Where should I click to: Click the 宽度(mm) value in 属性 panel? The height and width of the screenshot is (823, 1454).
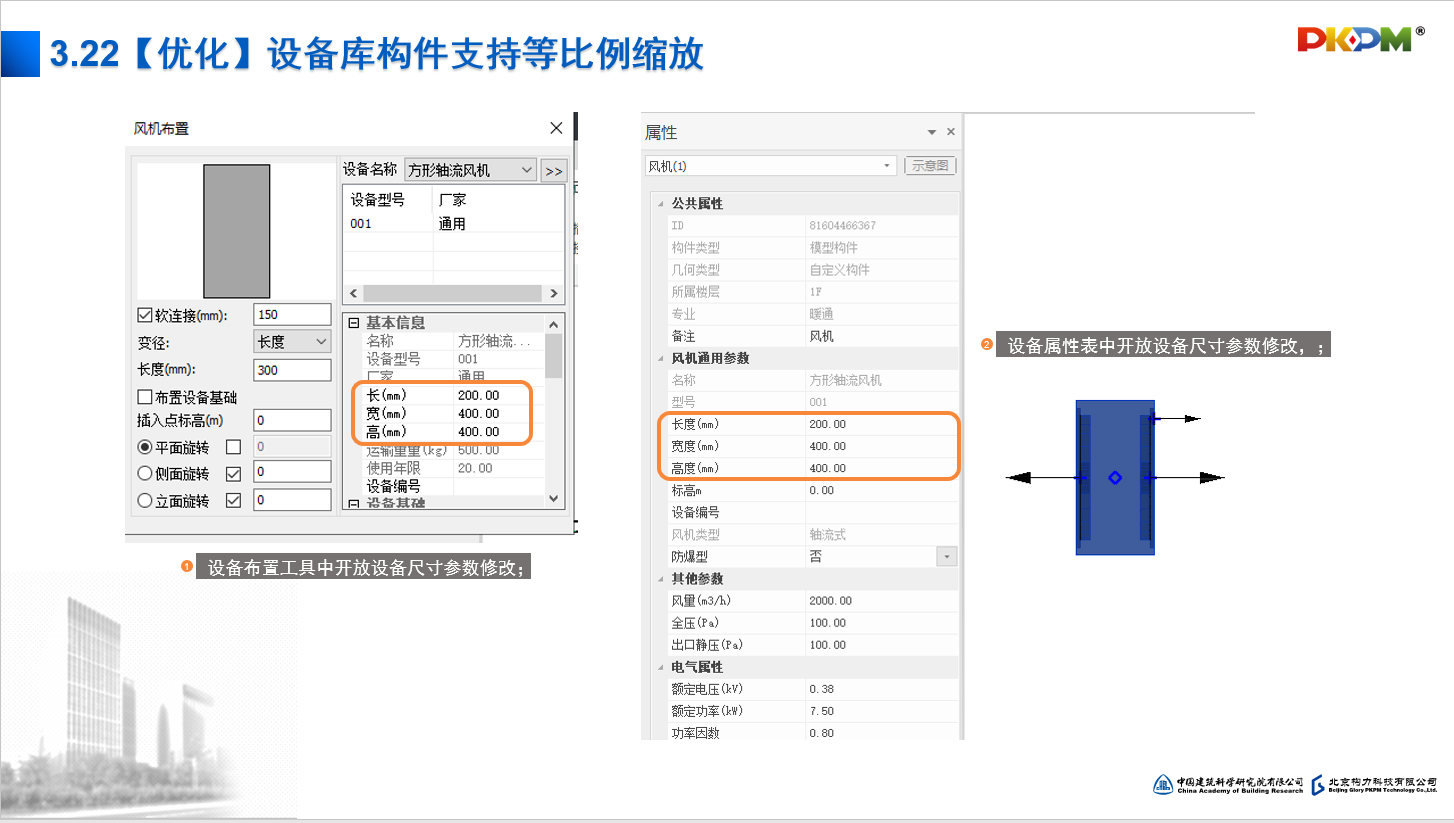pyautogui.click(x=882, y=446)
